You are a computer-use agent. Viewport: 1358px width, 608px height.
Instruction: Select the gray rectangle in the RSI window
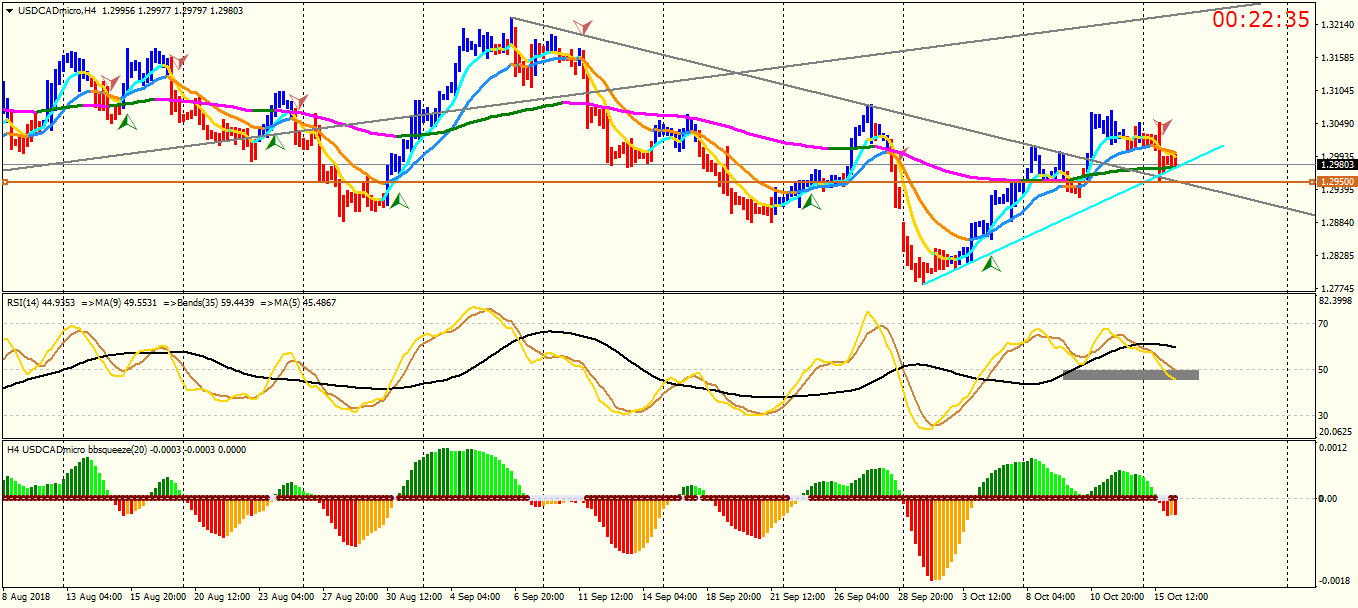click(x=1130, y=375)
